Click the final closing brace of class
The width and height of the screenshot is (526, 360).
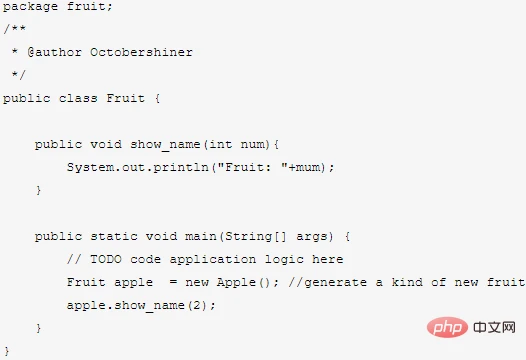point(7,351)
